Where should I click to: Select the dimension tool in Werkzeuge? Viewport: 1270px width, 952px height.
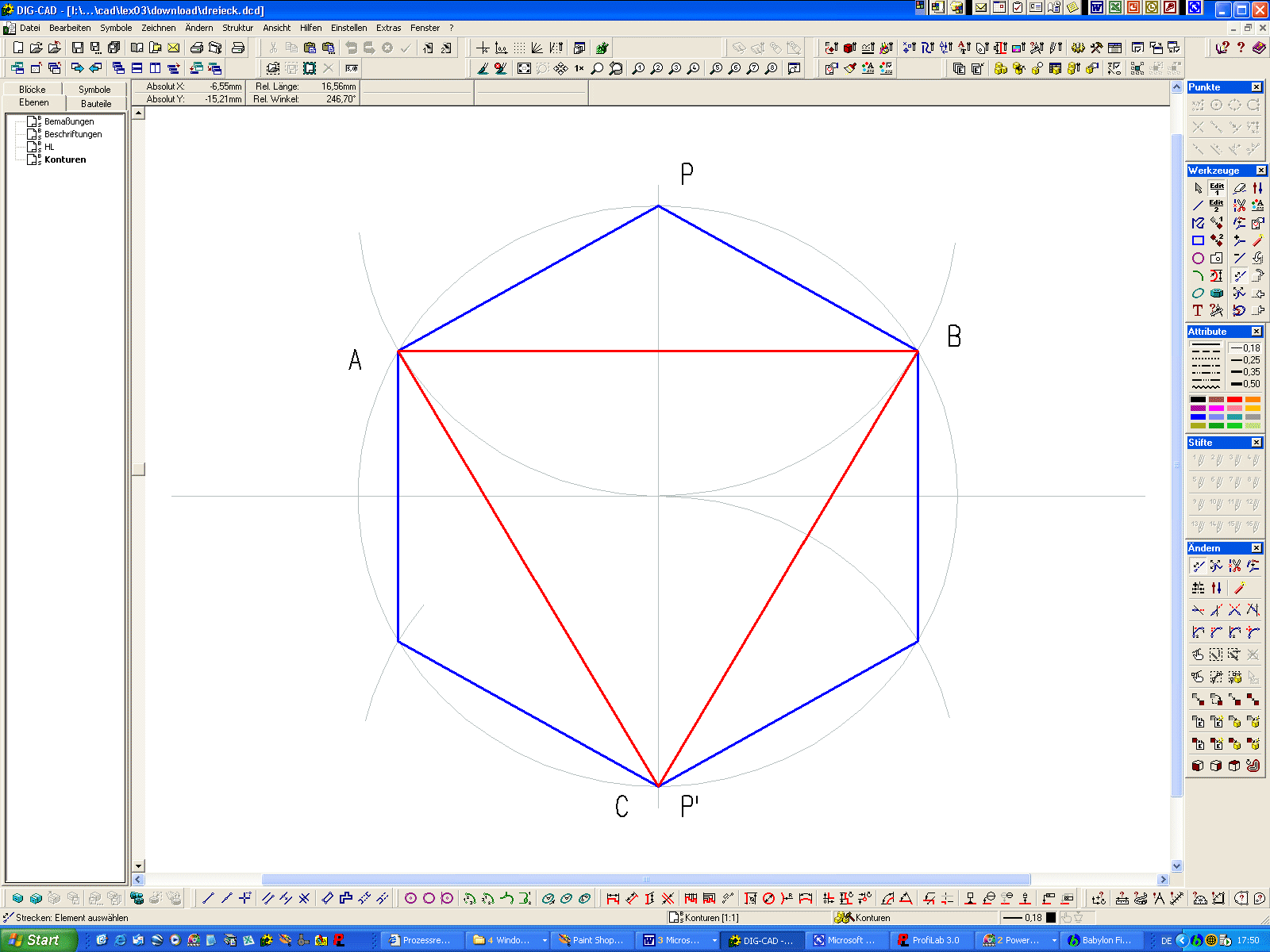pos(1216,275)
